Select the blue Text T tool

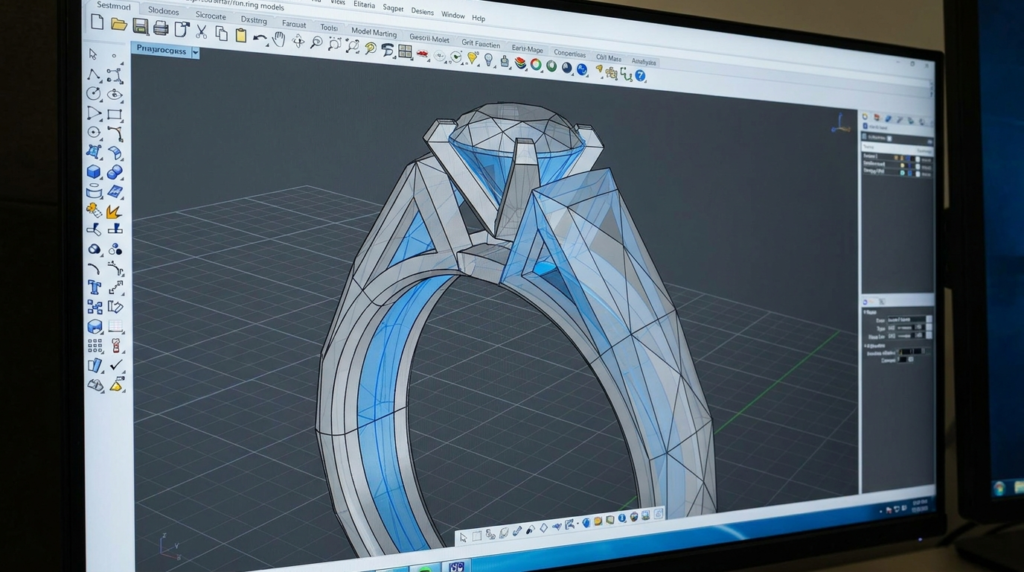pyautogui.click(x=94, y=287)
